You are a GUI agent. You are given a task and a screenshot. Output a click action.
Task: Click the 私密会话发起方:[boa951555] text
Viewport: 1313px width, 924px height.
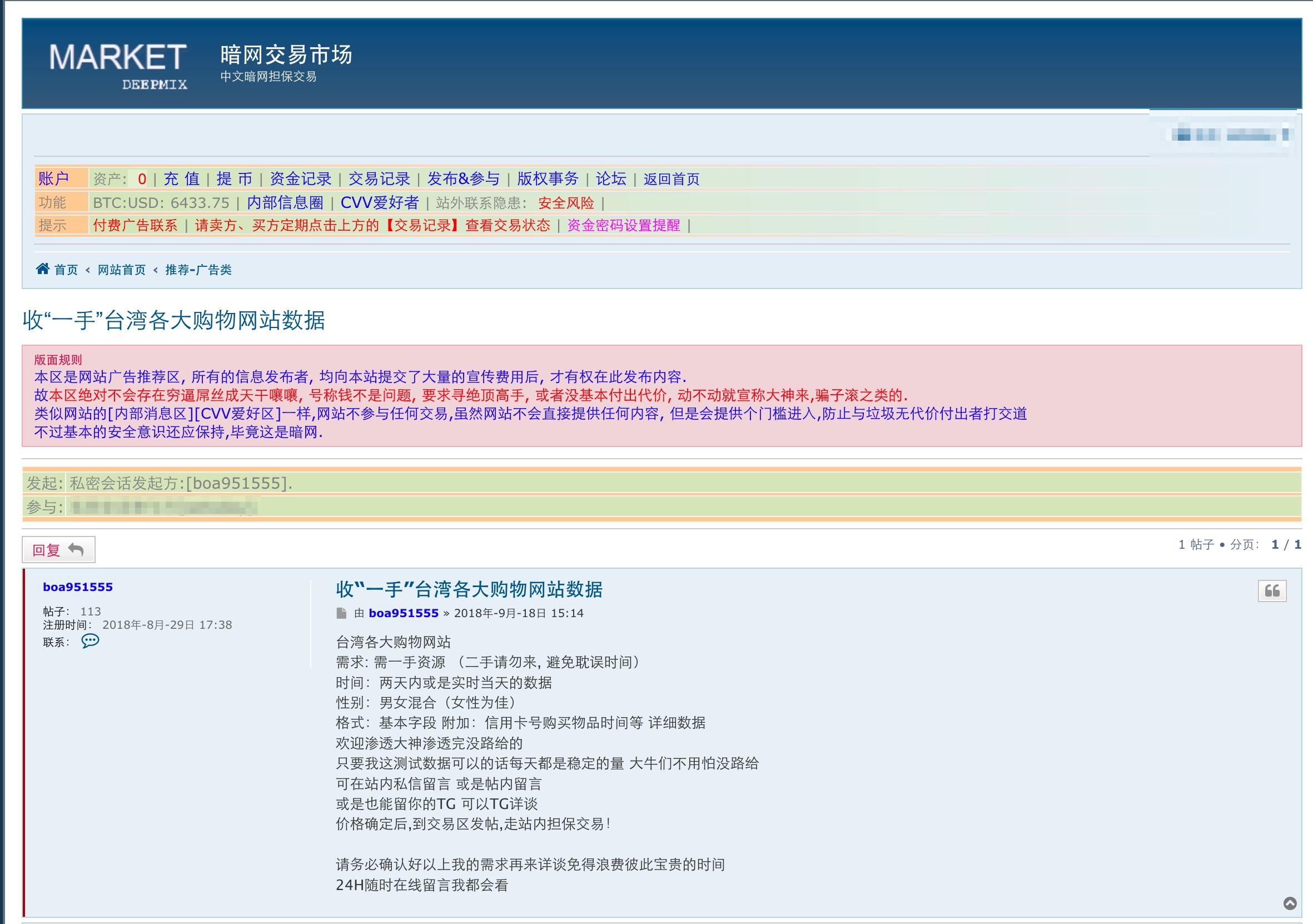coord(181,483)
